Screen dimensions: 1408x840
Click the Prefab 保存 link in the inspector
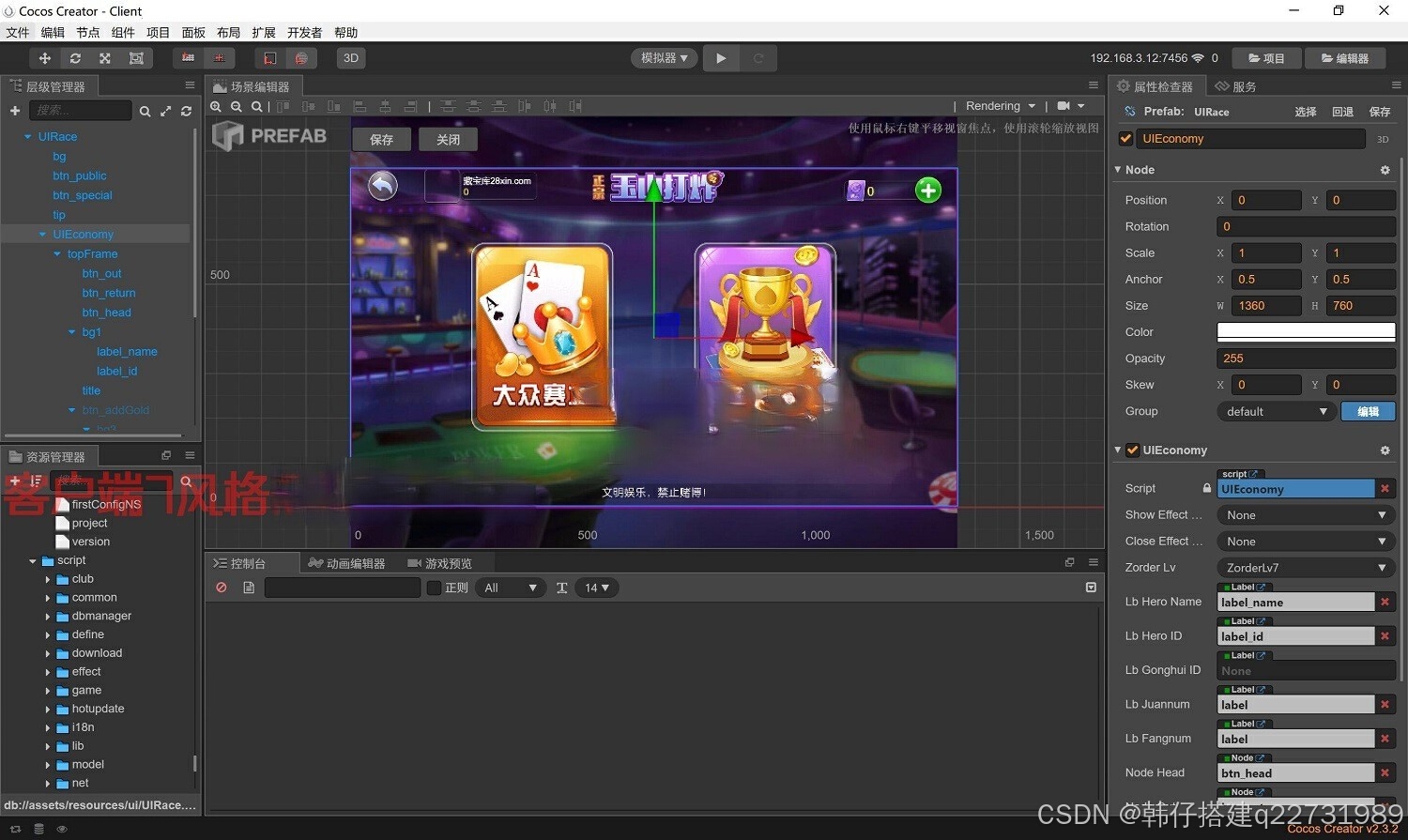tap(1379, 112)
